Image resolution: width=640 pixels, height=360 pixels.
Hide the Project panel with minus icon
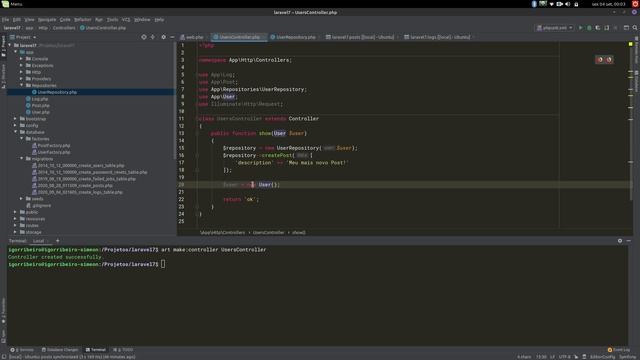click(172, 37)
